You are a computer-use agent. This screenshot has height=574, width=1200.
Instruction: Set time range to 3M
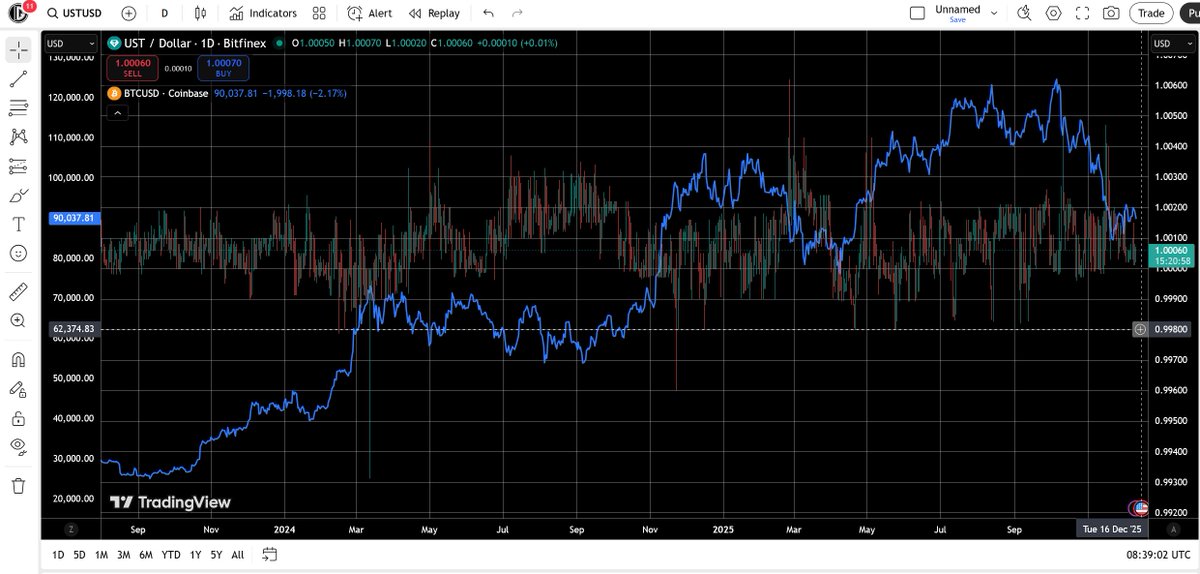click(123, 554)
